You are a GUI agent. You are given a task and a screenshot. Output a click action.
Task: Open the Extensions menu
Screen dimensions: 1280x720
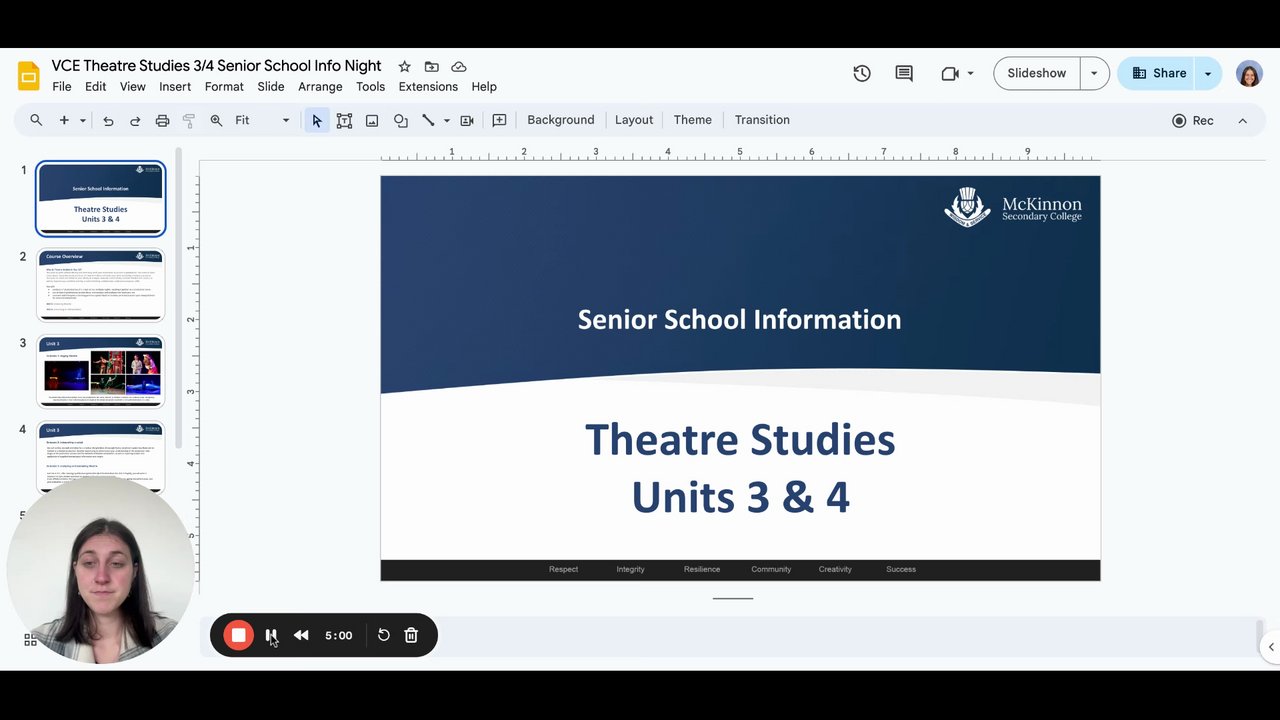point(428,87)
